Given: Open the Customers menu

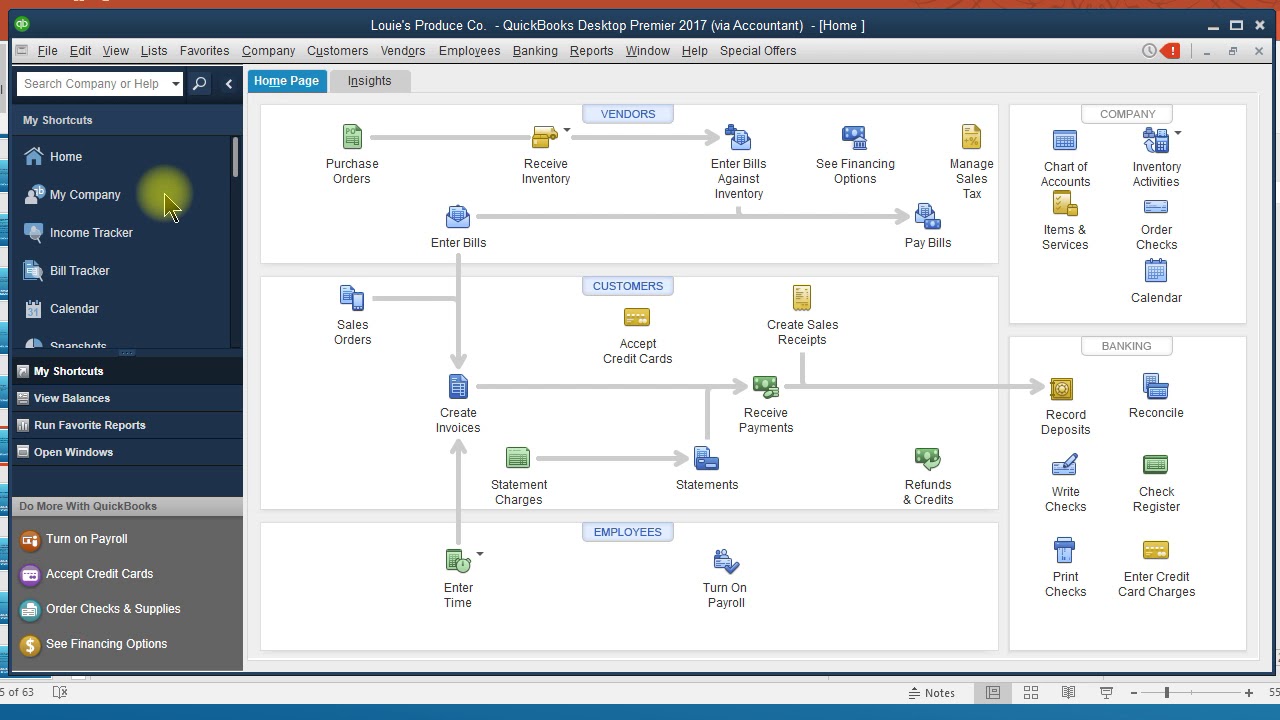Looking at the screenshot, I should coord(337,51).
